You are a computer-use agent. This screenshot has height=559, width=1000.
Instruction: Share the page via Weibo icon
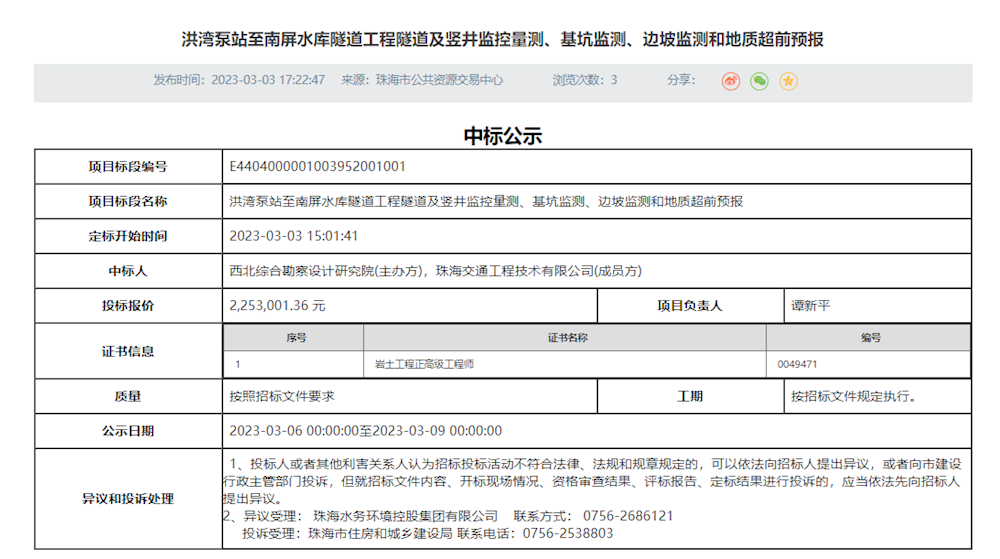pos(731,81)
